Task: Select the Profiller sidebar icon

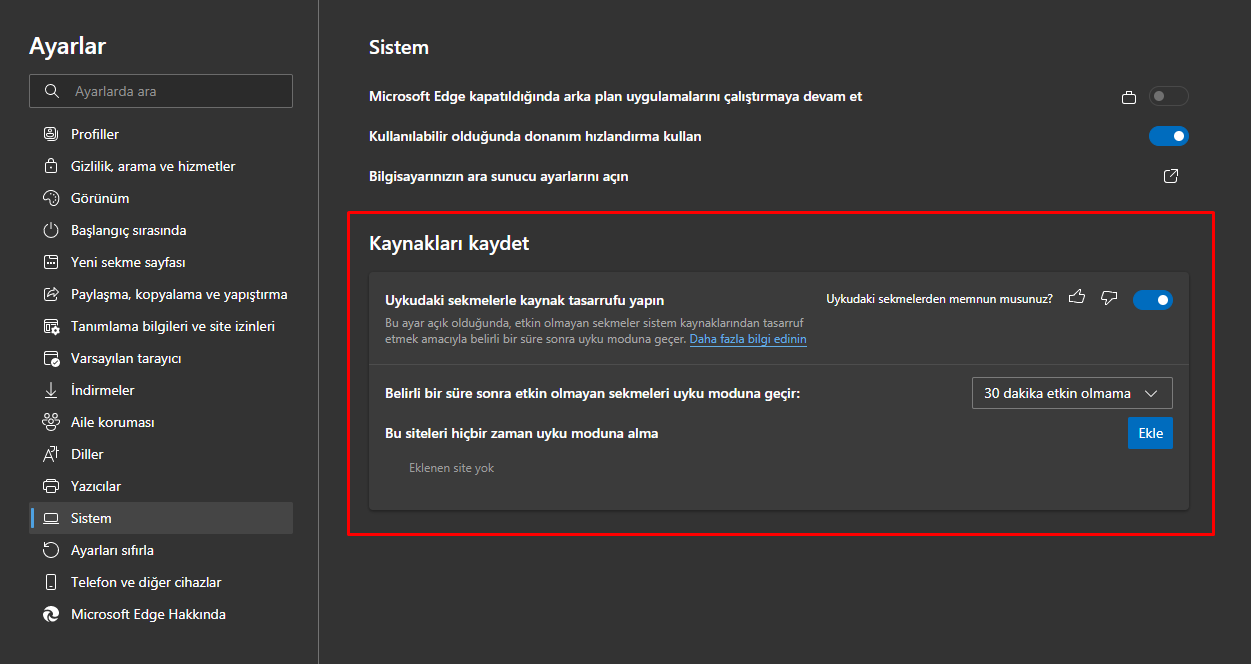Action: click(50, 133)
